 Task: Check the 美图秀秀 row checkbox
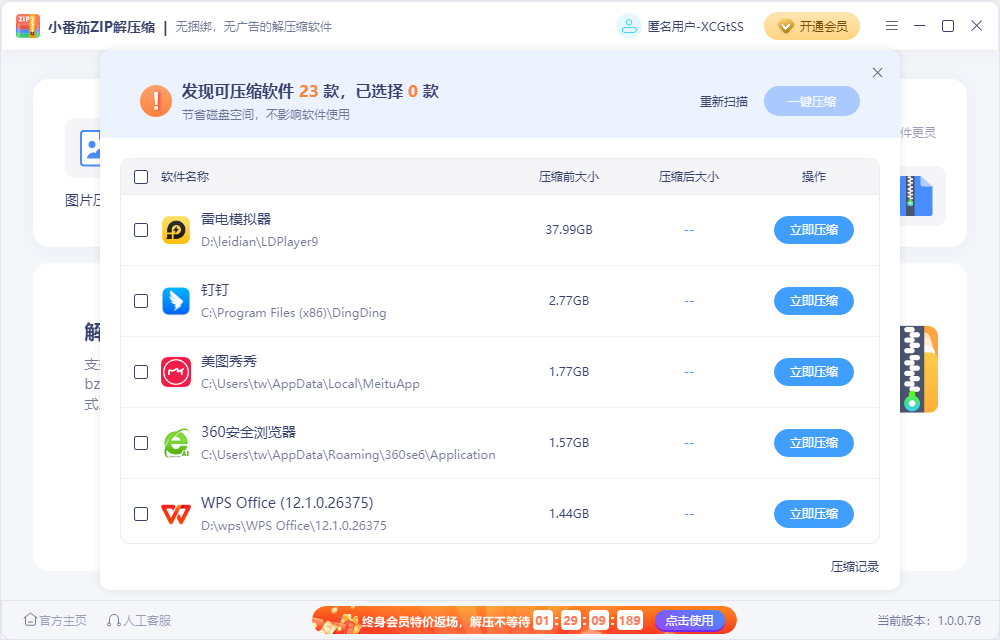point(141,372)
